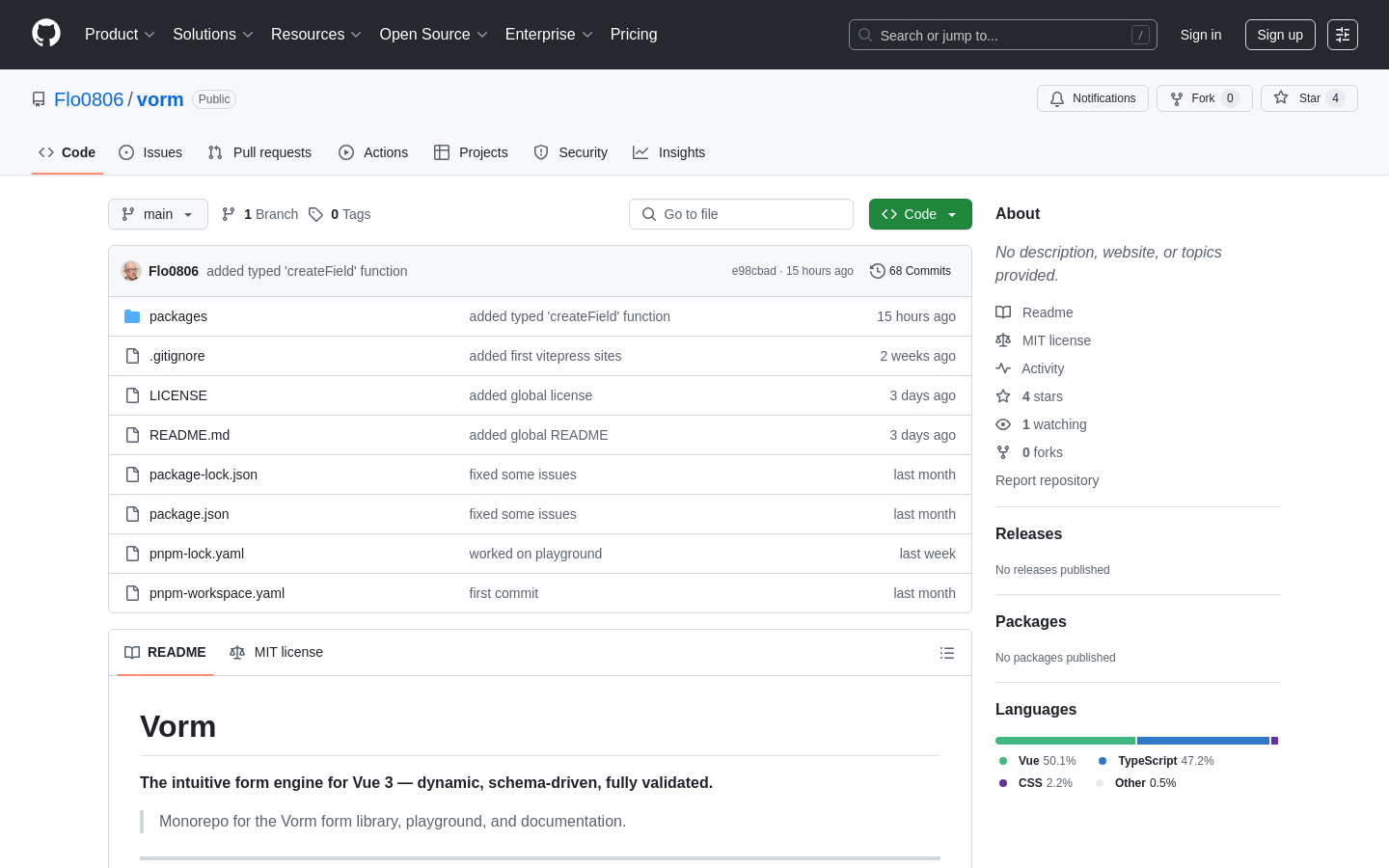Star the vorm repository
The height and width of the screenshot is (868, 1389).
pos(1309,98)
